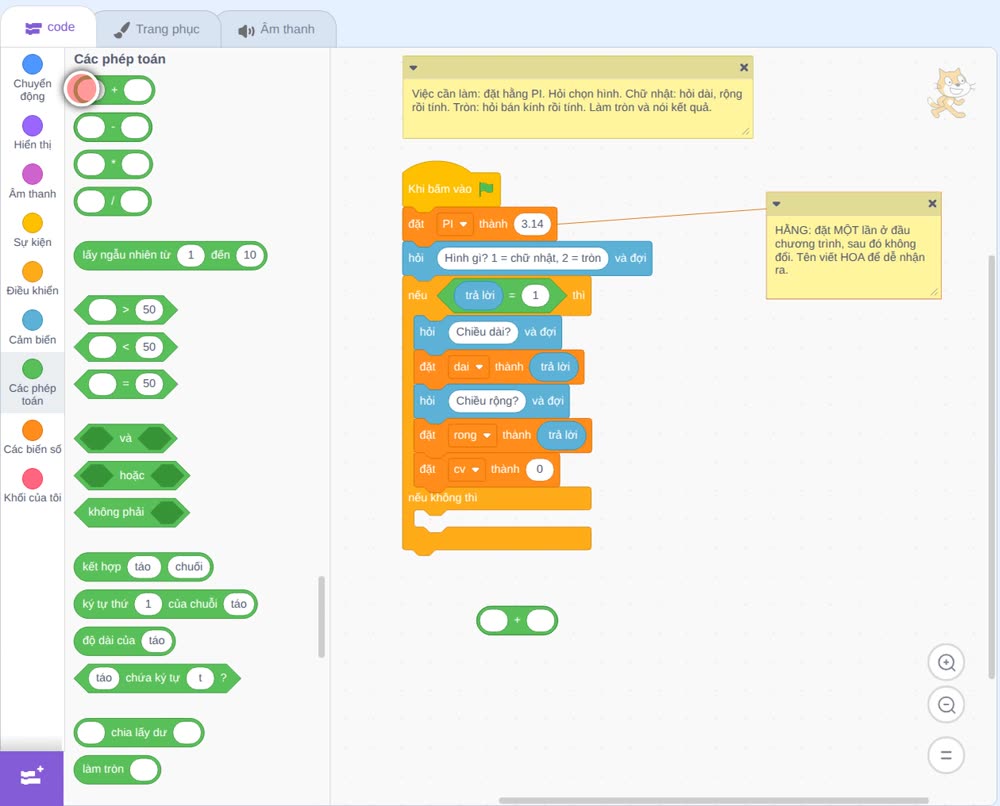Open the Điều khiển block category
Screen dimensions: 1000x806
coord(33,279)
